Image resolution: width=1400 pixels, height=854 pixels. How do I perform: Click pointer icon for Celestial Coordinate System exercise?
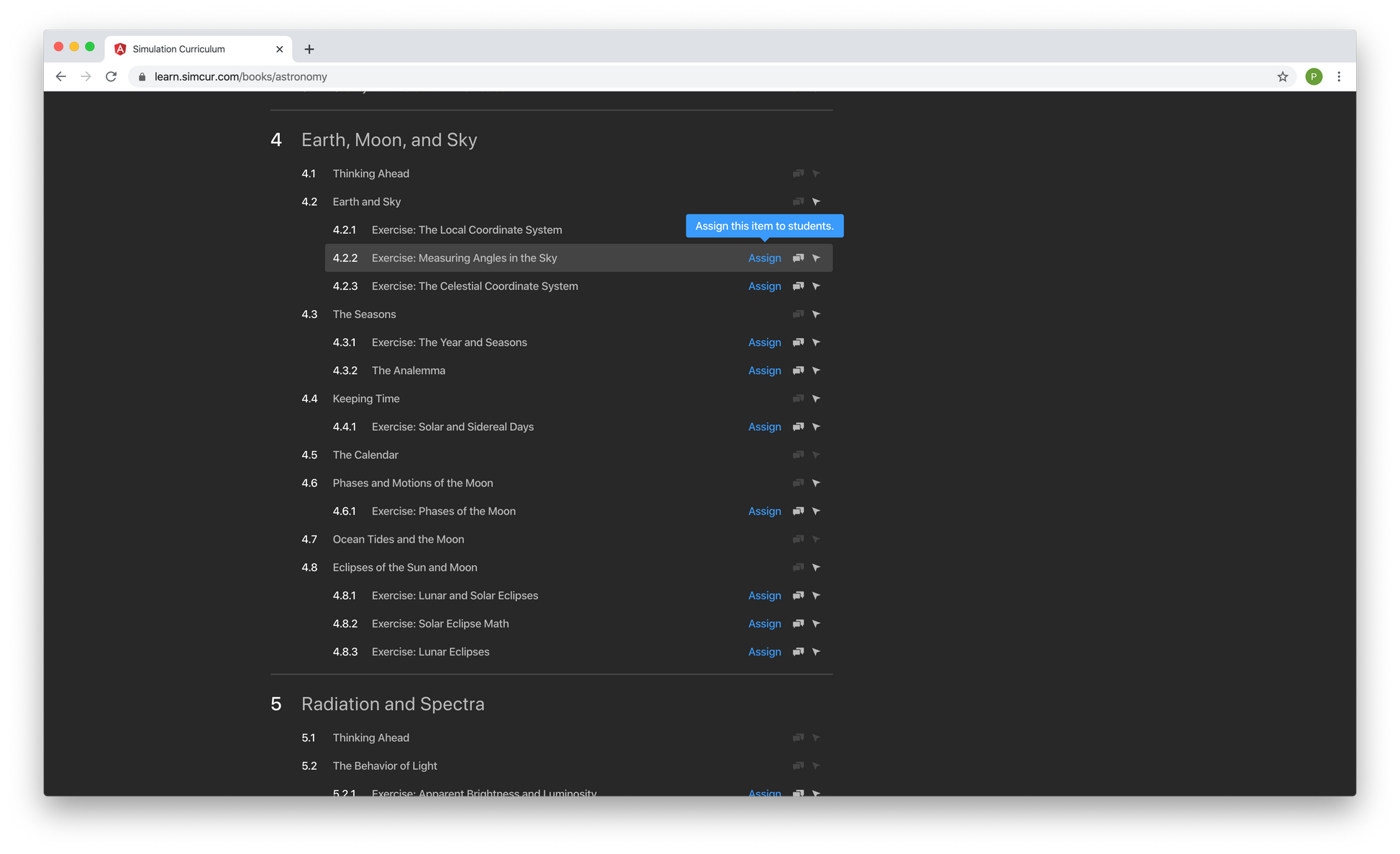[816, 286]
